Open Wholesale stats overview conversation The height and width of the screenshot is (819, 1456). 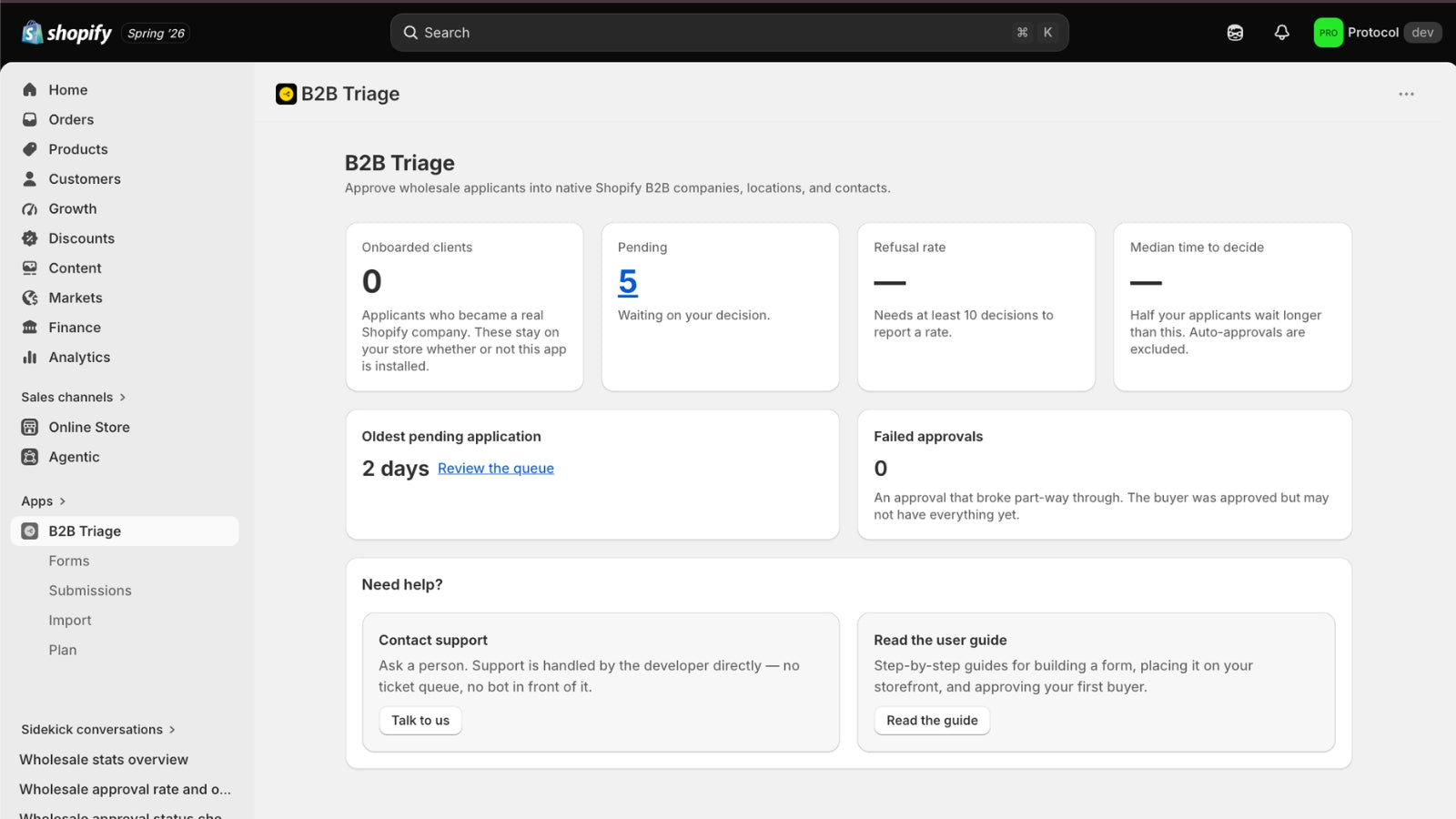coord(104,760)
